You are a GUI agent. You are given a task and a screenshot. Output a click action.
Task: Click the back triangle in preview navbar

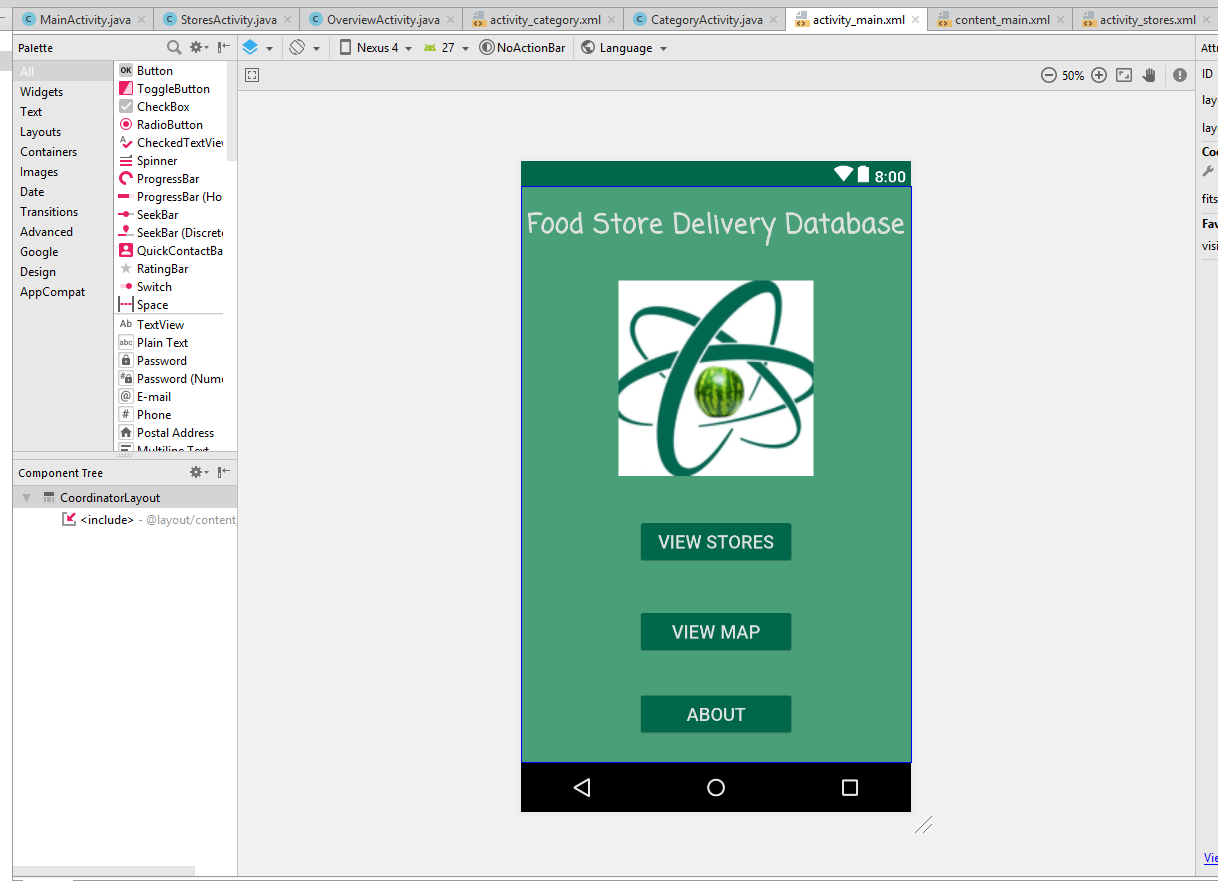point(582,787)
